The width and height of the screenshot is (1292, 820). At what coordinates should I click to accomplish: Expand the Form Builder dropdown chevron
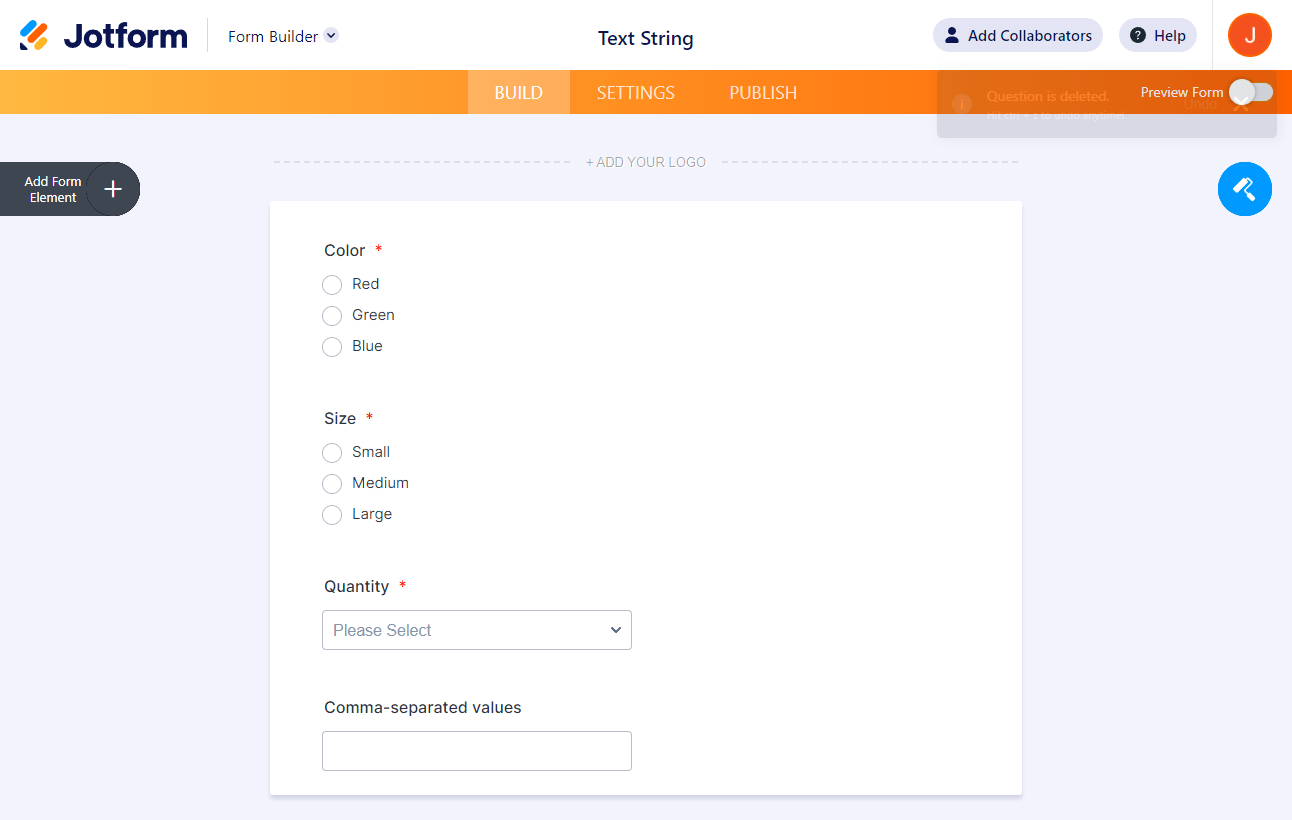tap(332, 36)
